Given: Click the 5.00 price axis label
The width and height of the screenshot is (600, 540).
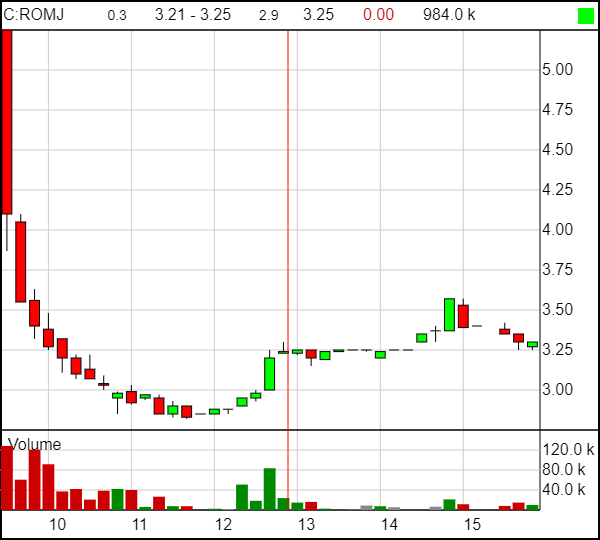Looking at the screenshot, I should pyautogui.click(x=558, y=70).
